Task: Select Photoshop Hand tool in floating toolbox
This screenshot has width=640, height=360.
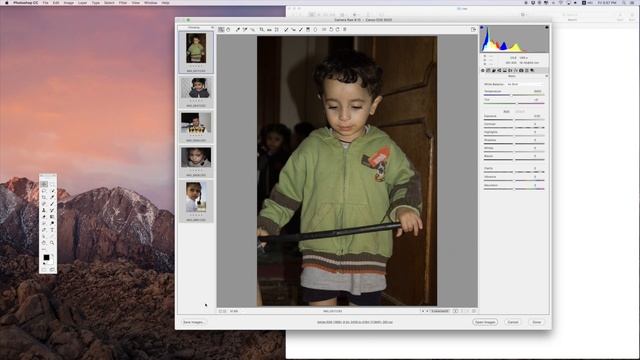Action: [44, 242]
